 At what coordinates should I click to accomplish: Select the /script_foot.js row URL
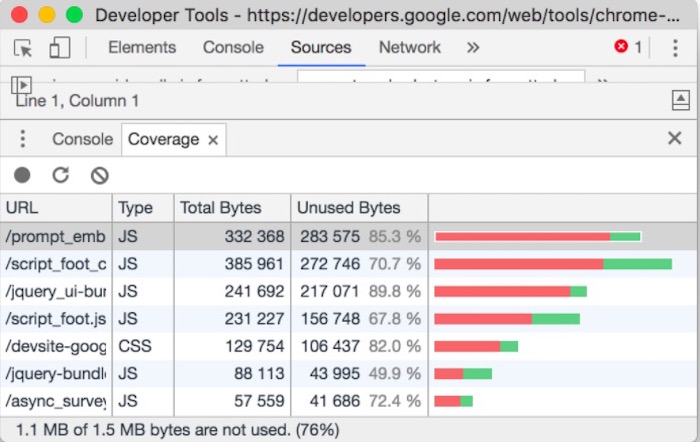tap(55, 319)
